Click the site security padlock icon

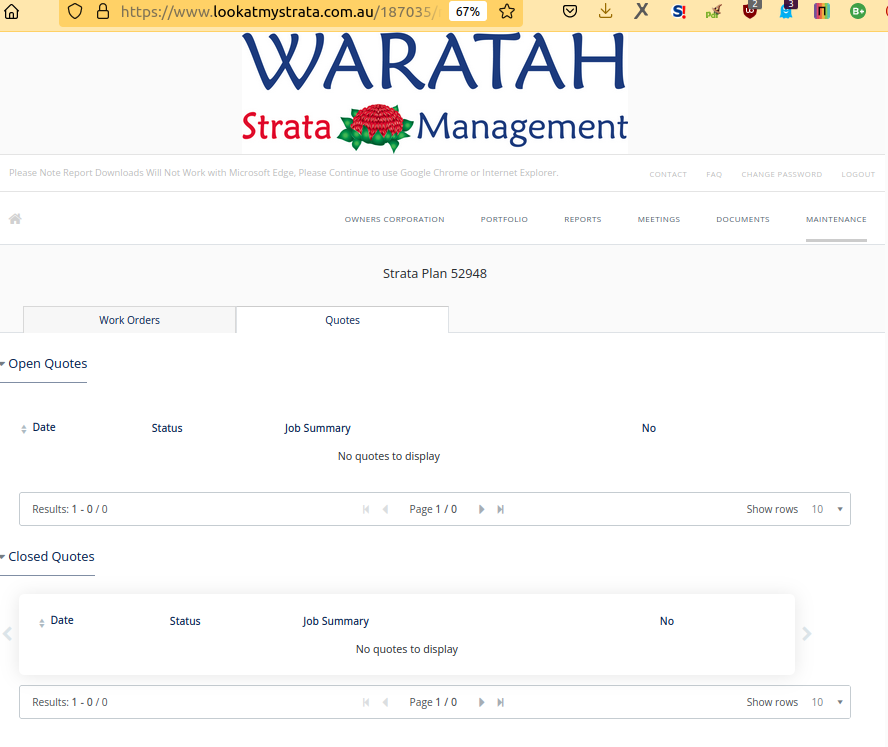(x=103, y=11)
